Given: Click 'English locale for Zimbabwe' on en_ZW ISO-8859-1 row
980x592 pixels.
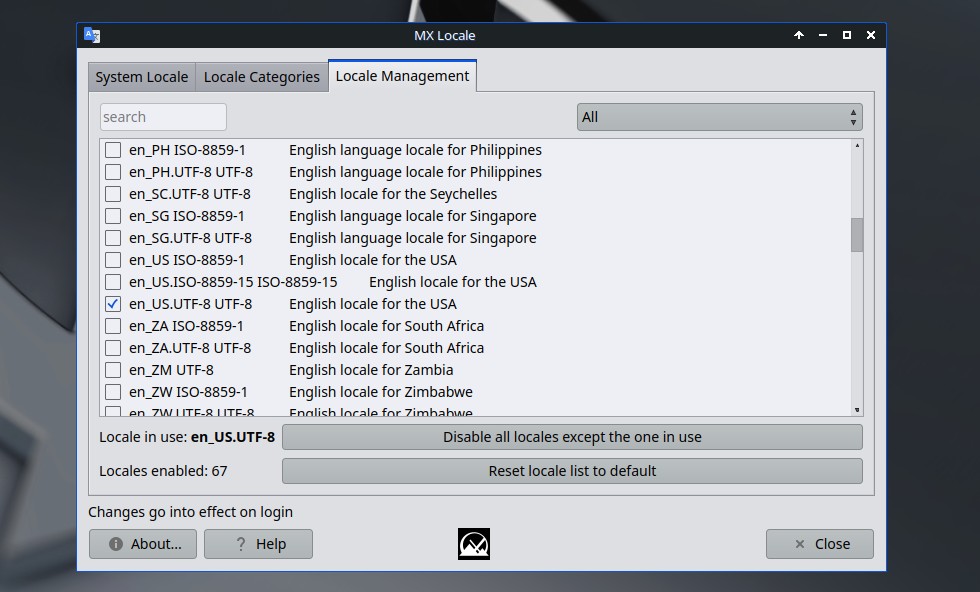Looking at the screenshot, I should pos(381,392).
